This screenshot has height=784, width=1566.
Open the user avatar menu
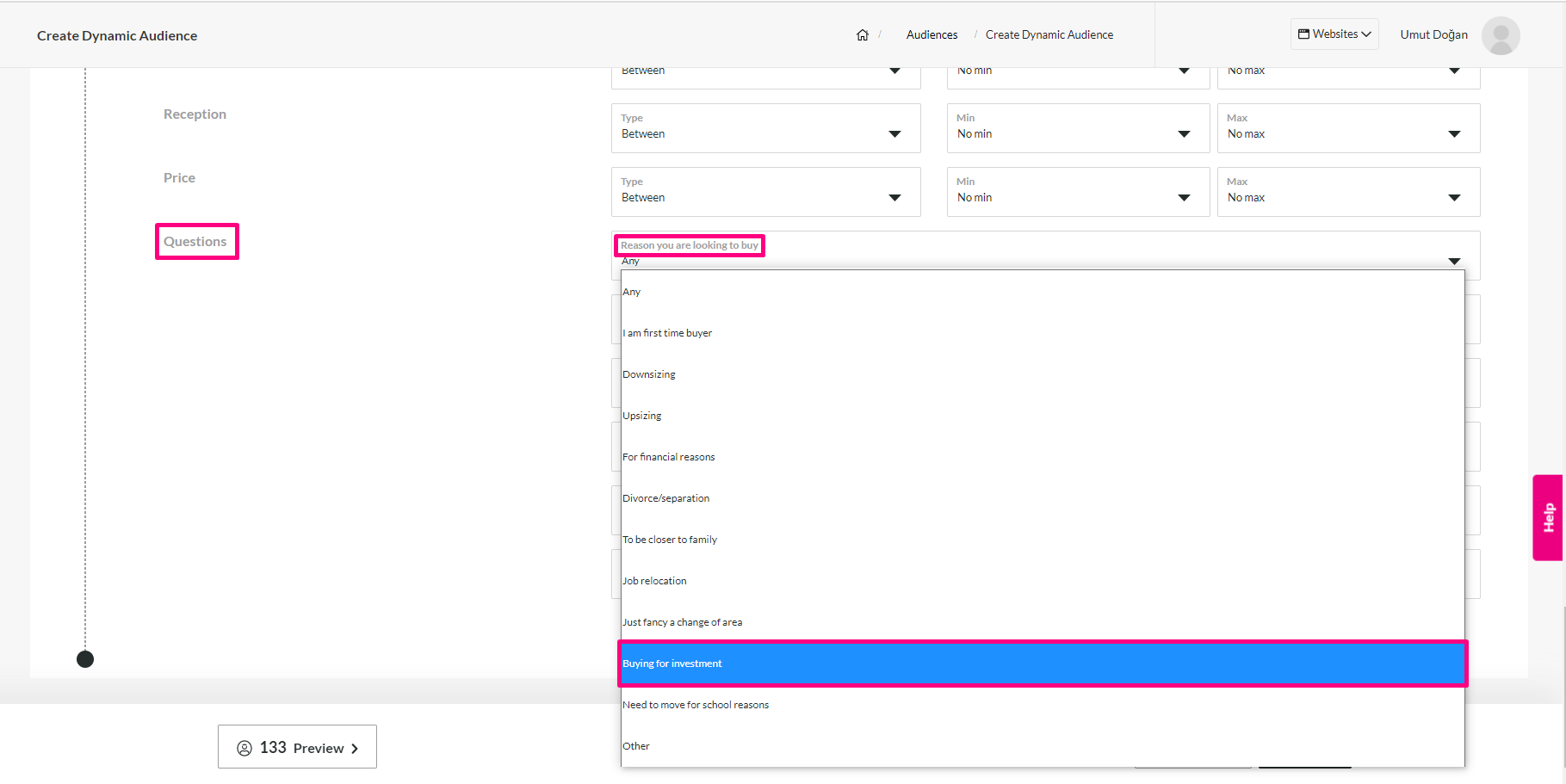(x=1501, y=35)
